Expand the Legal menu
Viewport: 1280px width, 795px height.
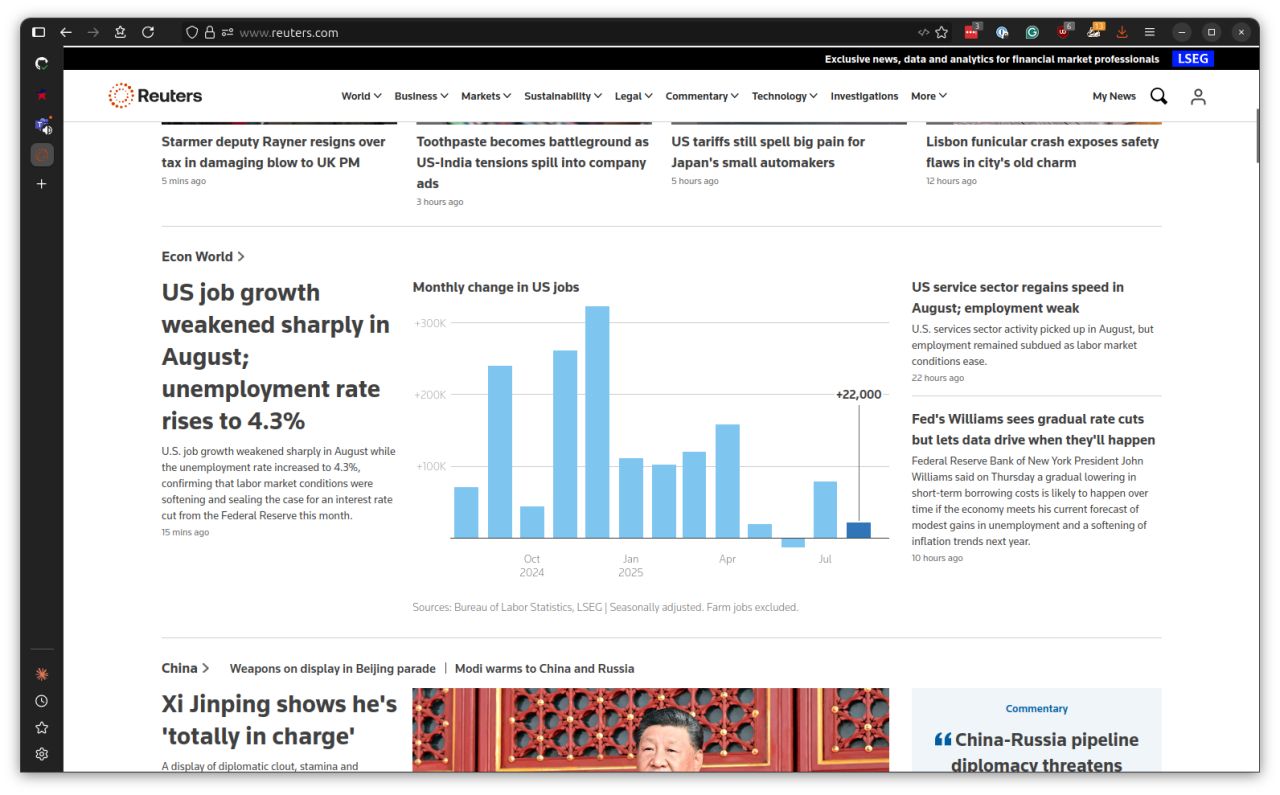633,96
